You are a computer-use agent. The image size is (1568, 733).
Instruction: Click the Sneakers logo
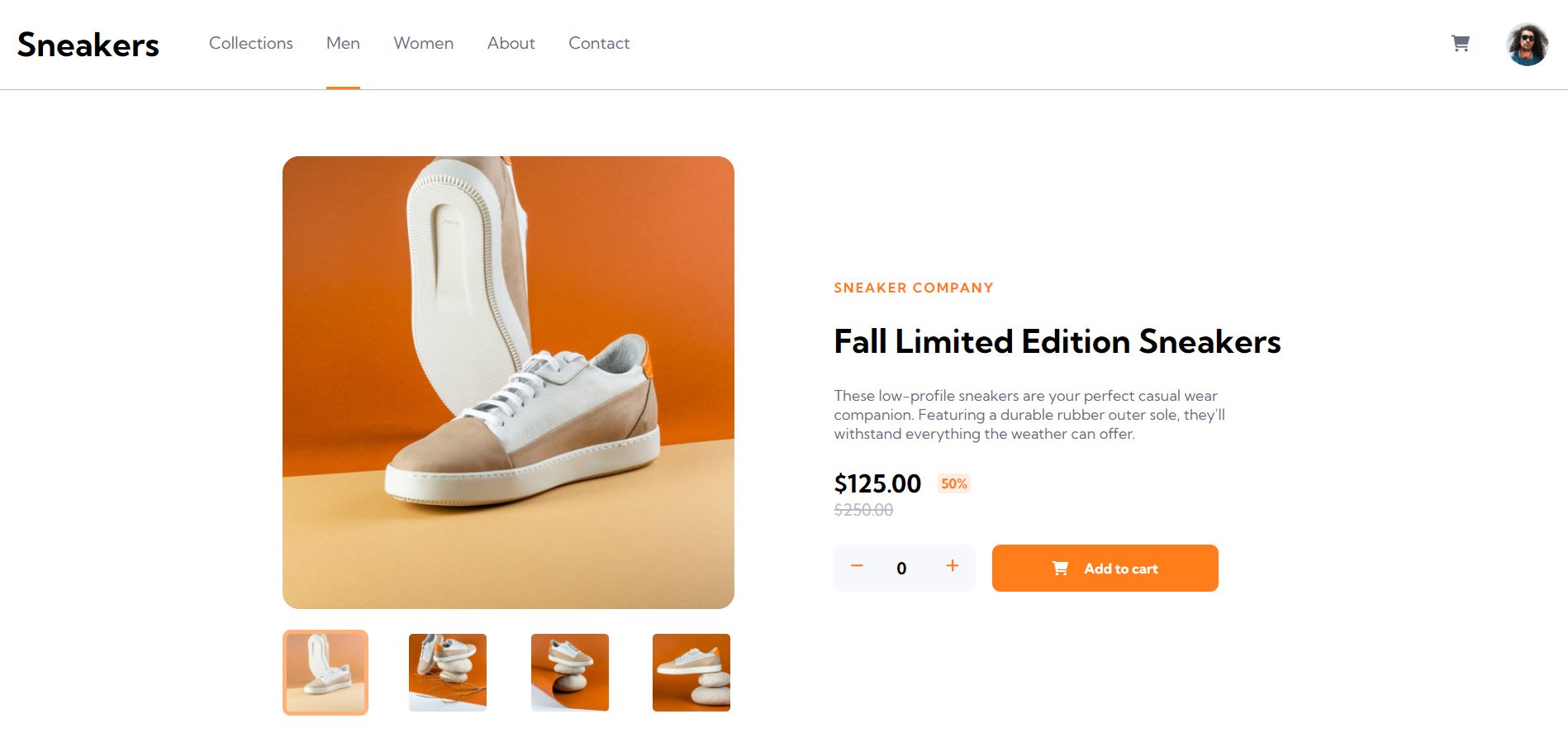88,45
